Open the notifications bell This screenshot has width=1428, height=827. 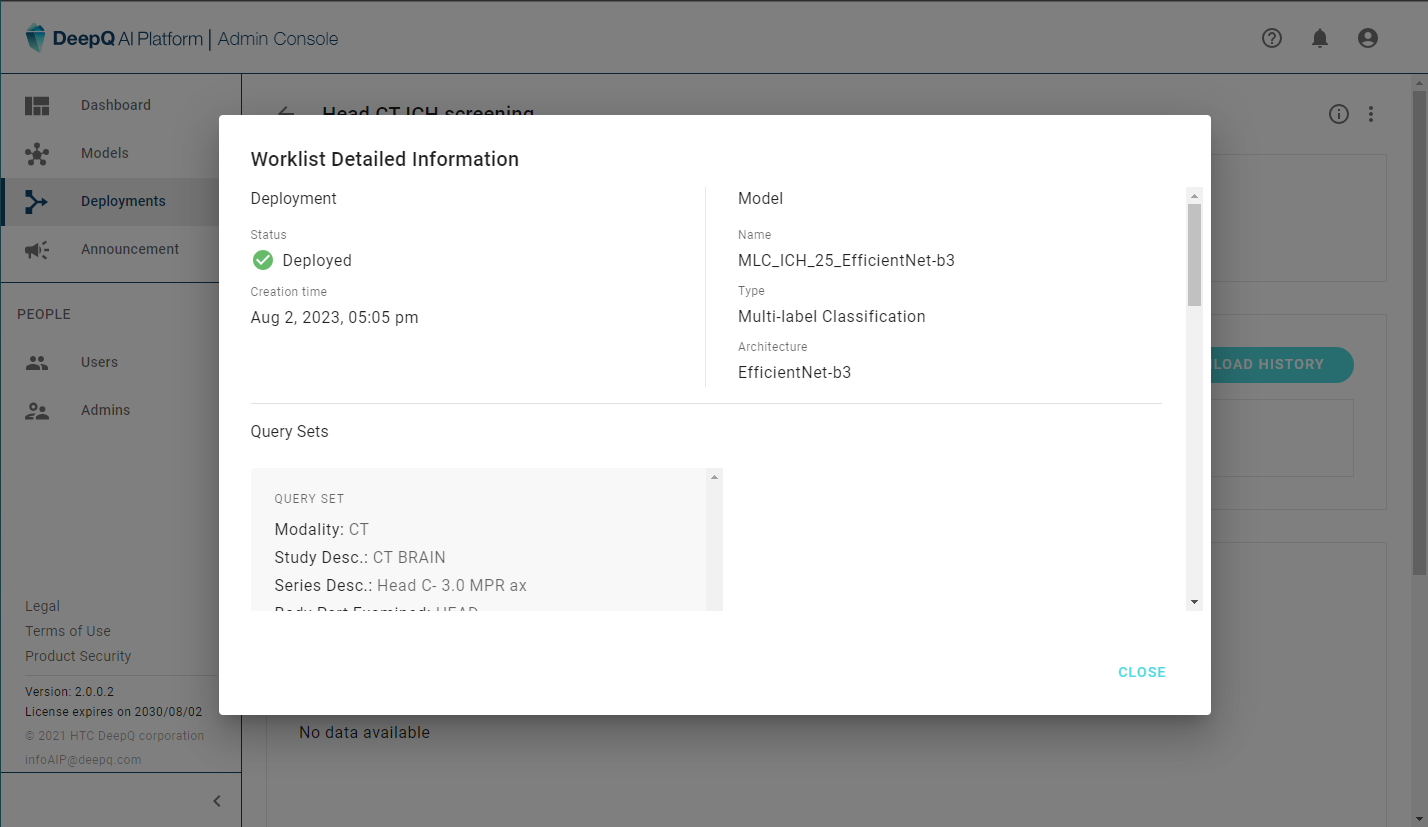point(1320,38)
